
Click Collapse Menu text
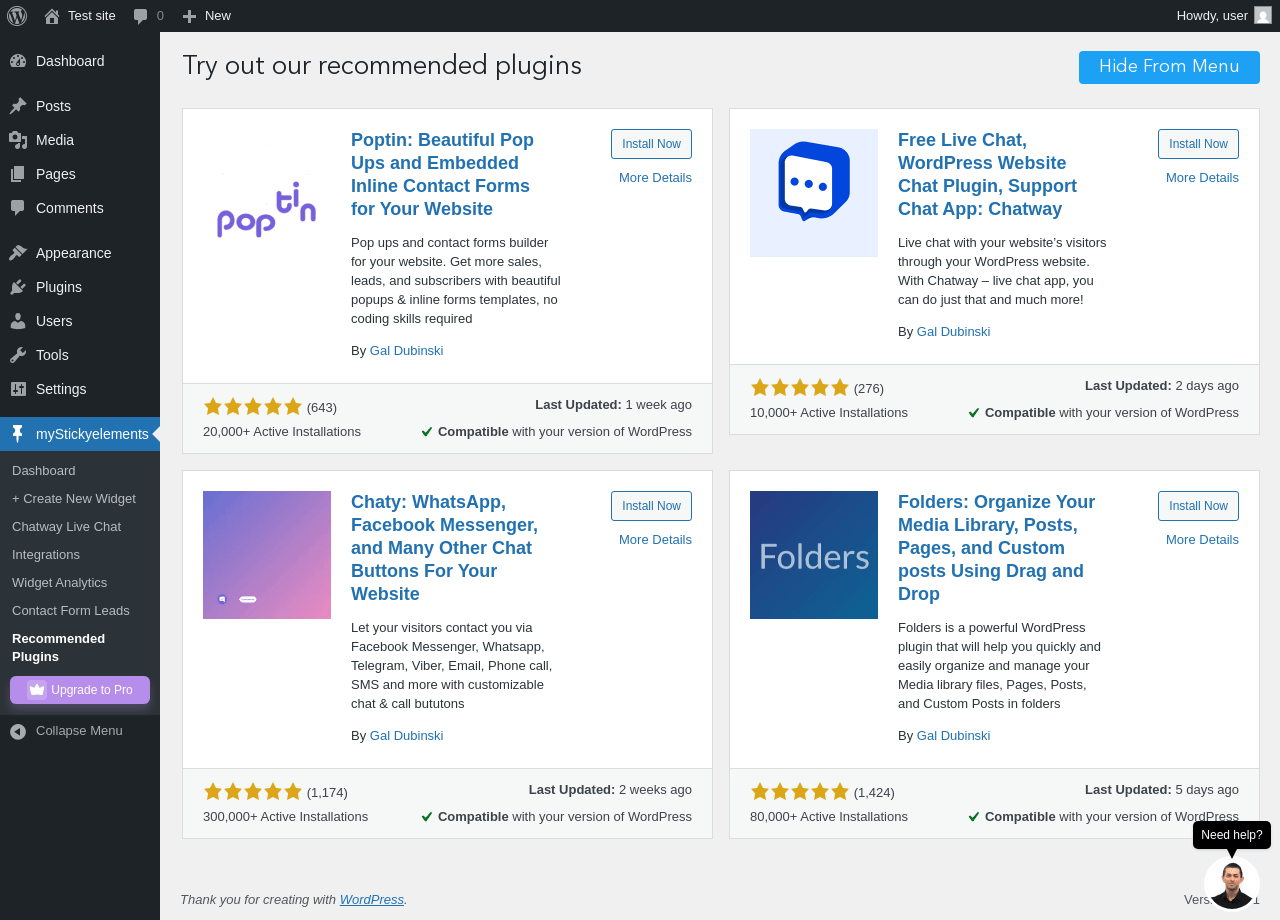pyautogui.click(x=79, y=731)
